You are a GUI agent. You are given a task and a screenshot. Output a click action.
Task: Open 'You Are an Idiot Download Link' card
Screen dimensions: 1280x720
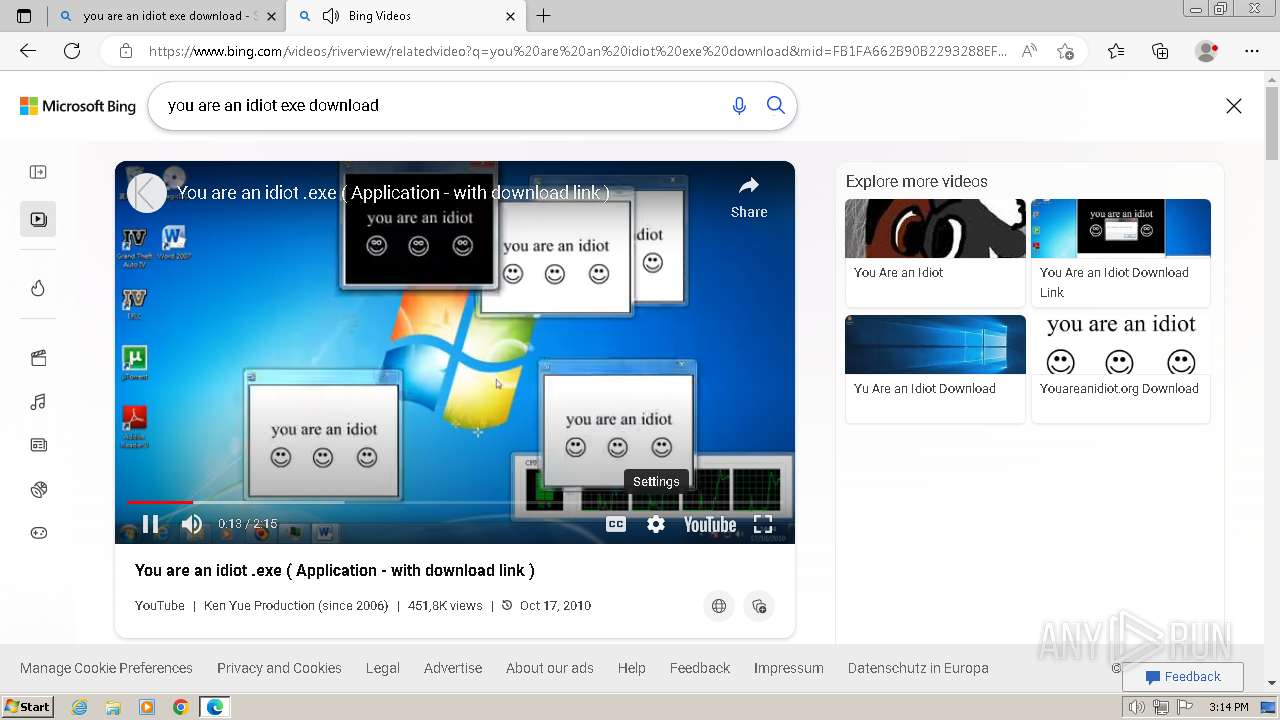coord(1121,252)
